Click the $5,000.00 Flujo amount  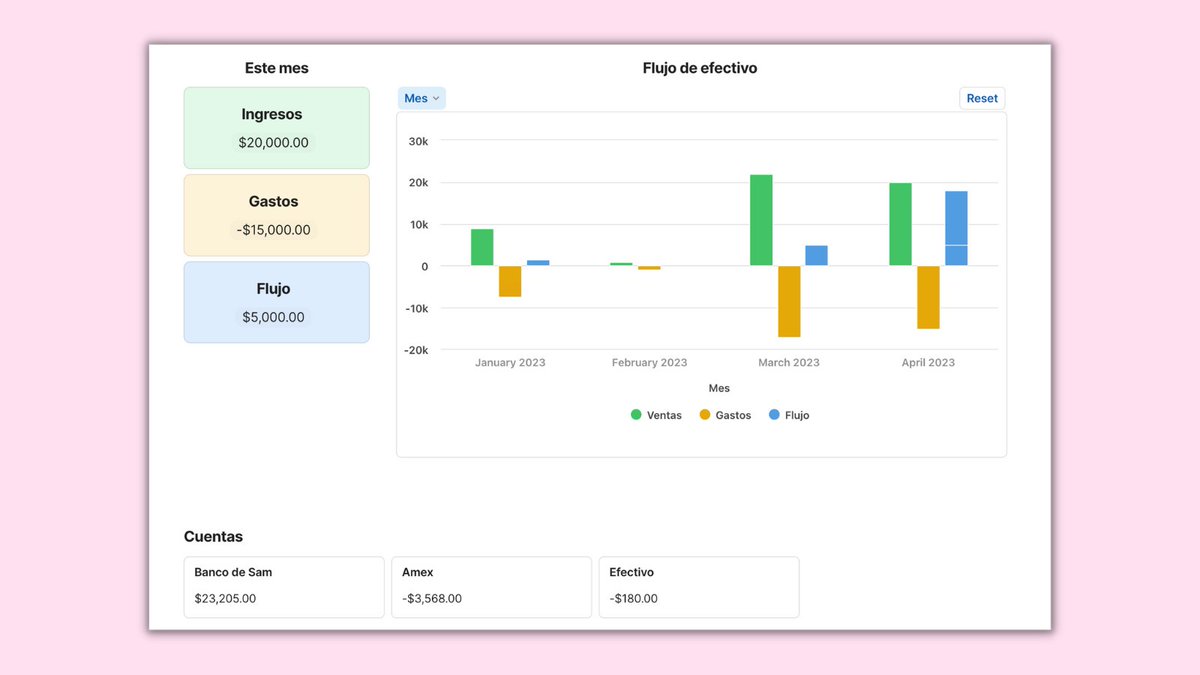[274, 317]
